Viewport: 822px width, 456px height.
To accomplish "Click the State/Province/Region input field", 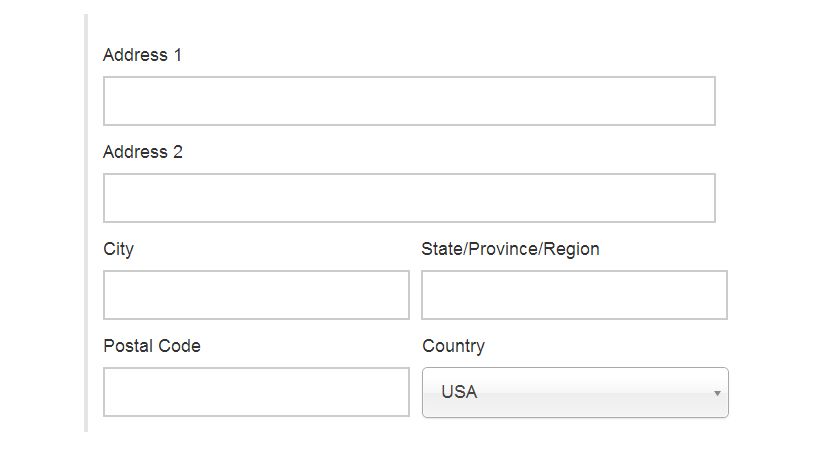I will pyautogui.click(x=574, y=295).
